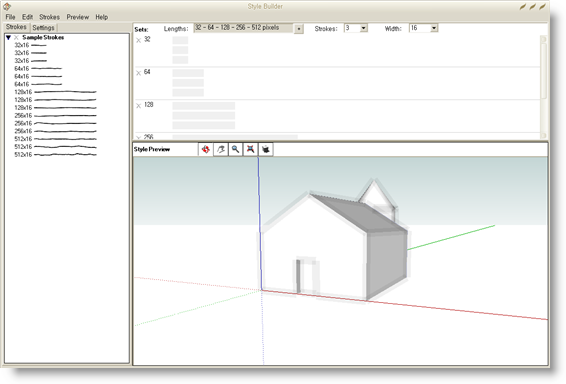Click the X beside Sample Strokes
This screenshot has width=566, height=384.
(16, 38)
